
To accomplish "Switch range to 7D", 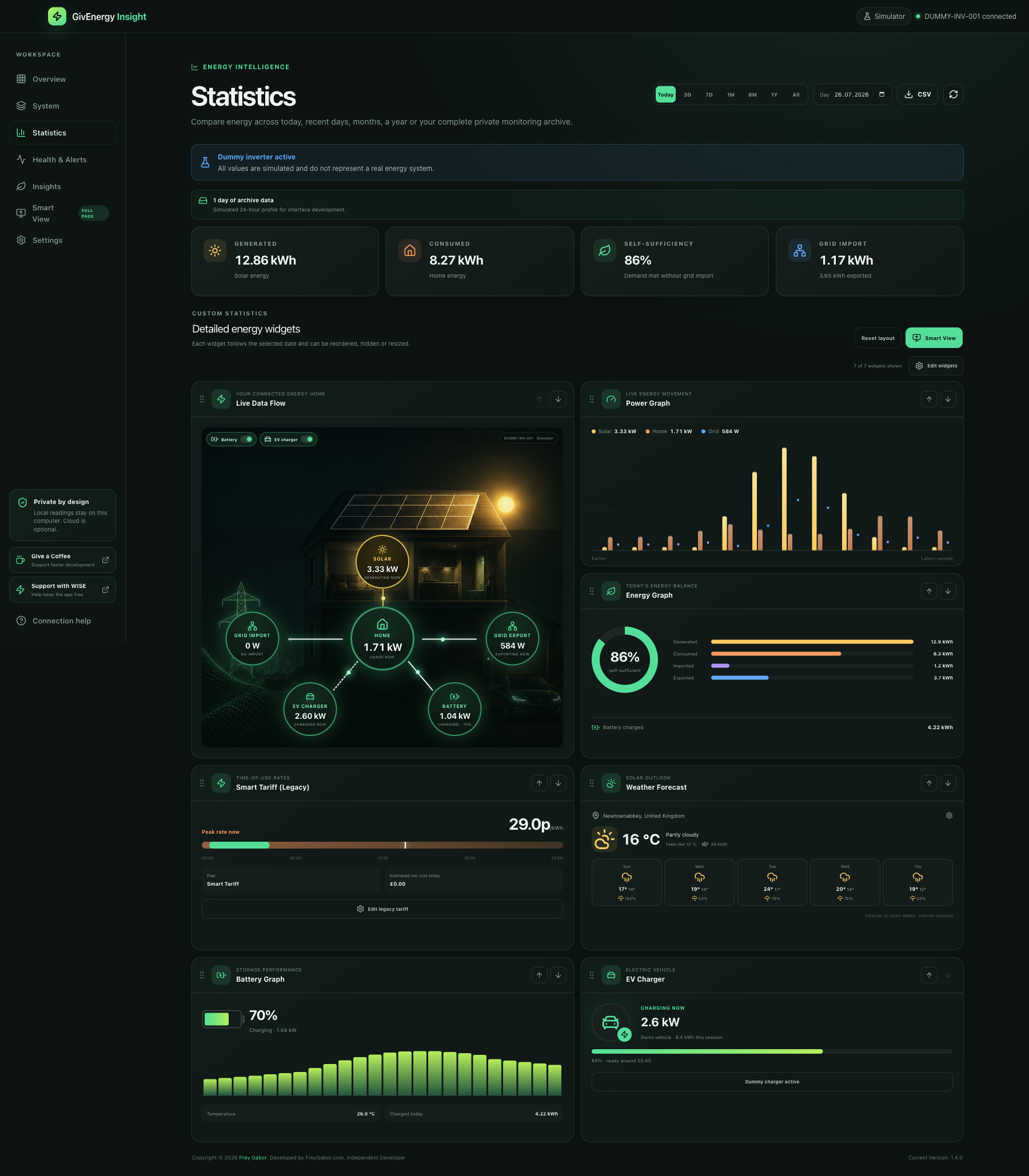I will (709, 95).
